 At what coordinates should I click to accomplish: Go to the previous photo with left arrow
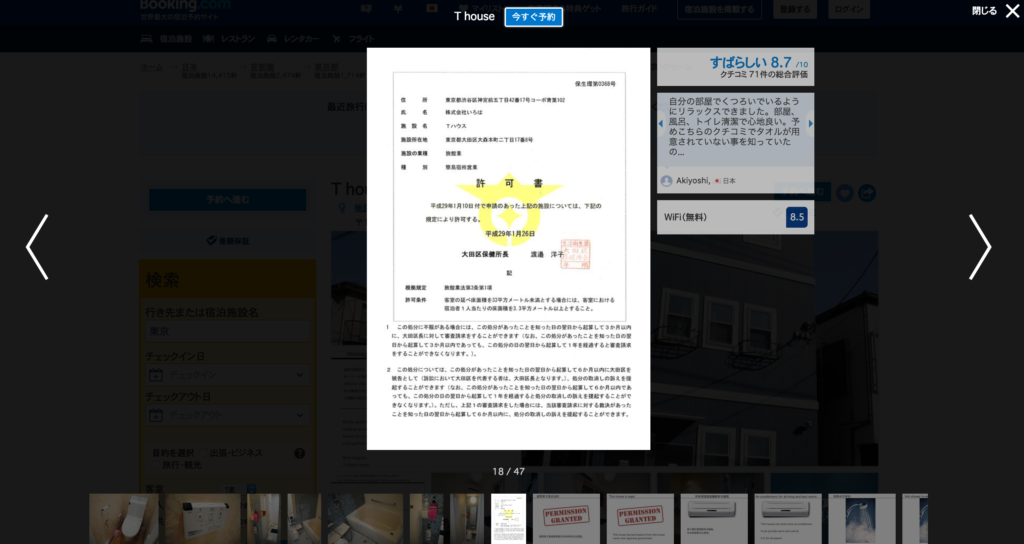click(x=37, y=247)
